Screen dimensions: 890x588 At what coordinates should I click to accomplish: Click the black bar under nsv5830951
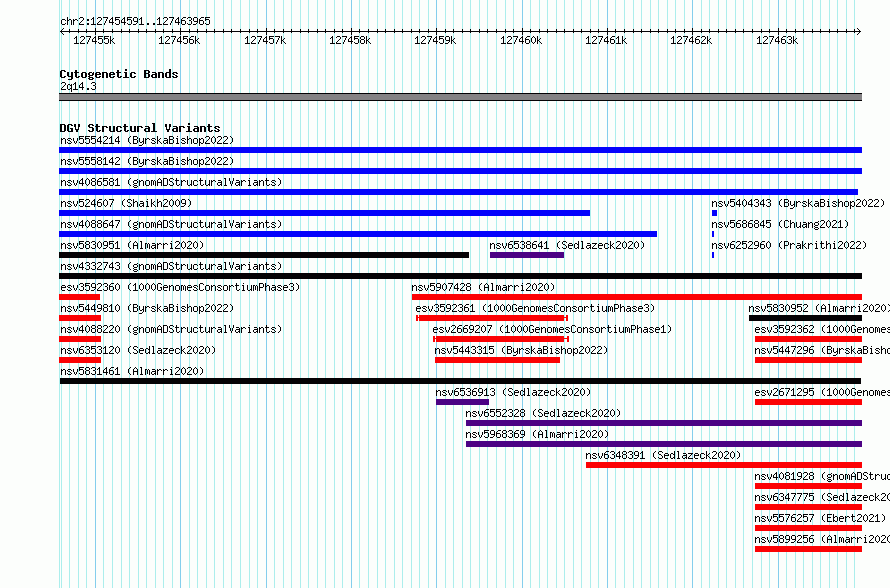point(264,255)
